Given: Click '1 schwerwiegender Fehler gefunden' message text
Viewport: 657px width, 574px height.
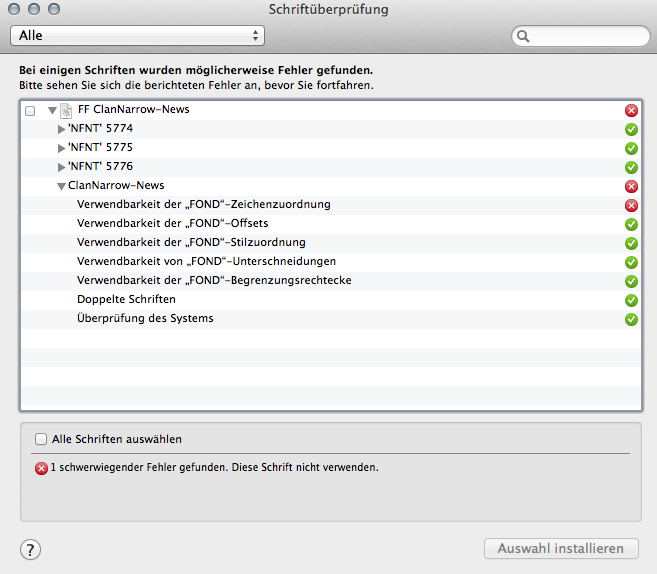Looking at the screenshot, I should (x=215, y=468).
